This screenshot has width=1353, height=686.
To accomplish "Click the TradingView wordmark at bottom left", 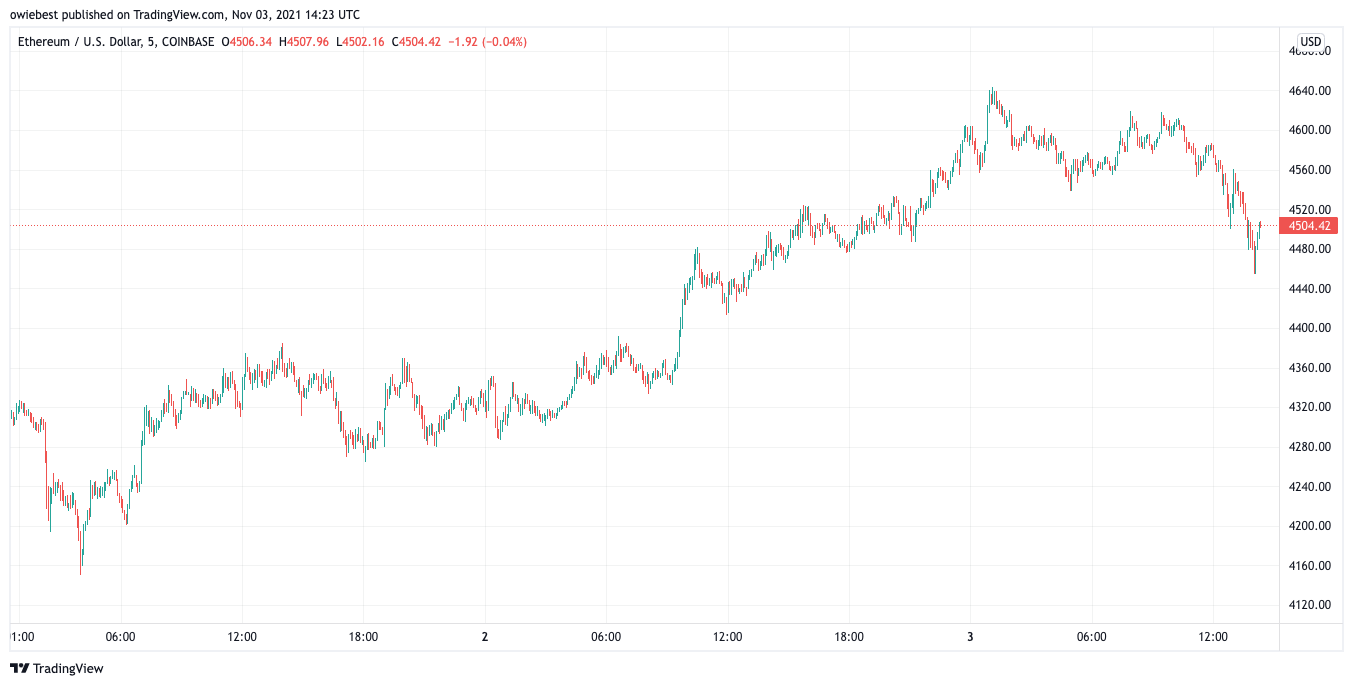I will tap(69, 668).
